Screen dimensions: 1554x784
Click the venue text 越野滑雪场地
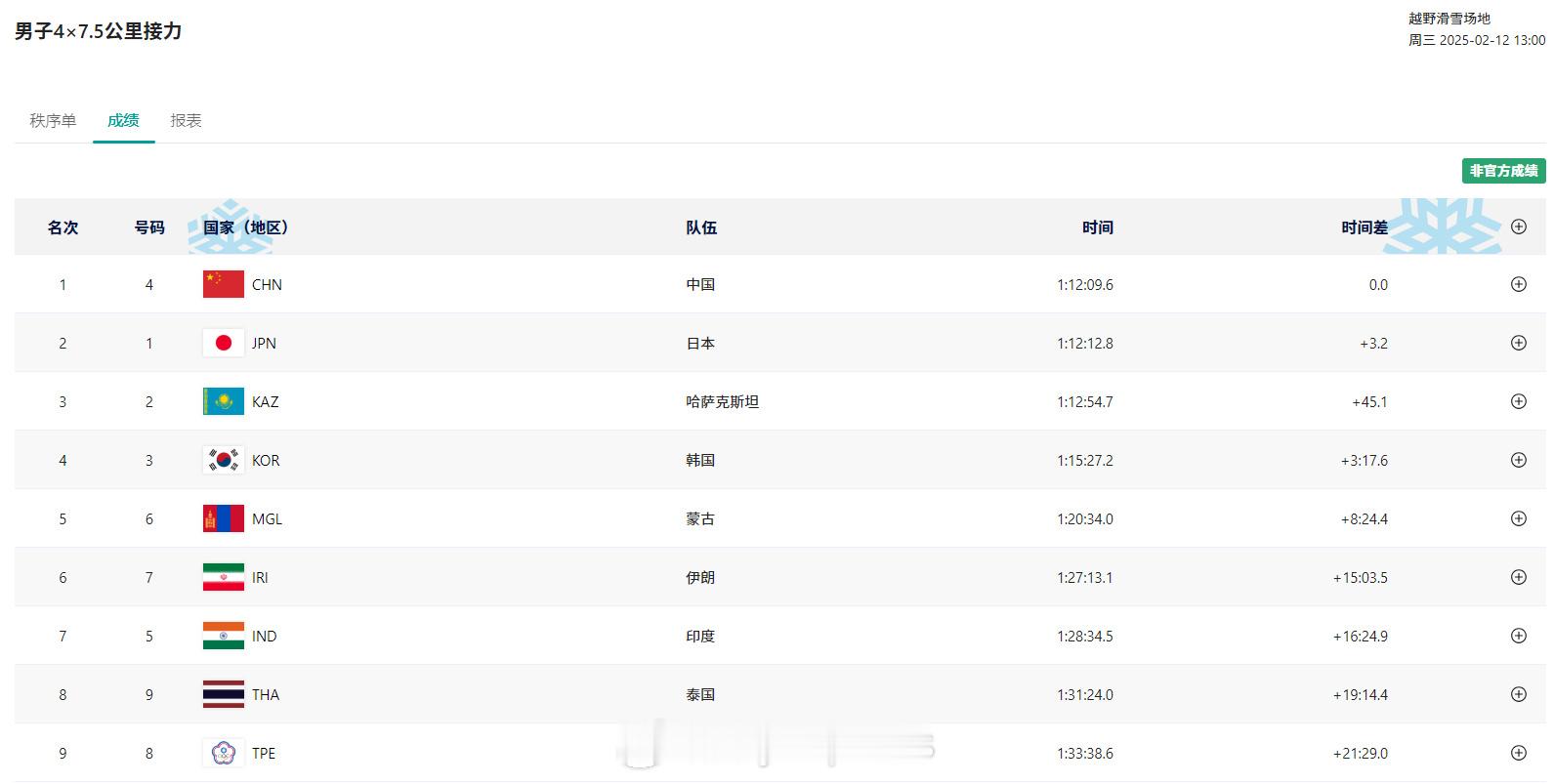pos(1449,19)
